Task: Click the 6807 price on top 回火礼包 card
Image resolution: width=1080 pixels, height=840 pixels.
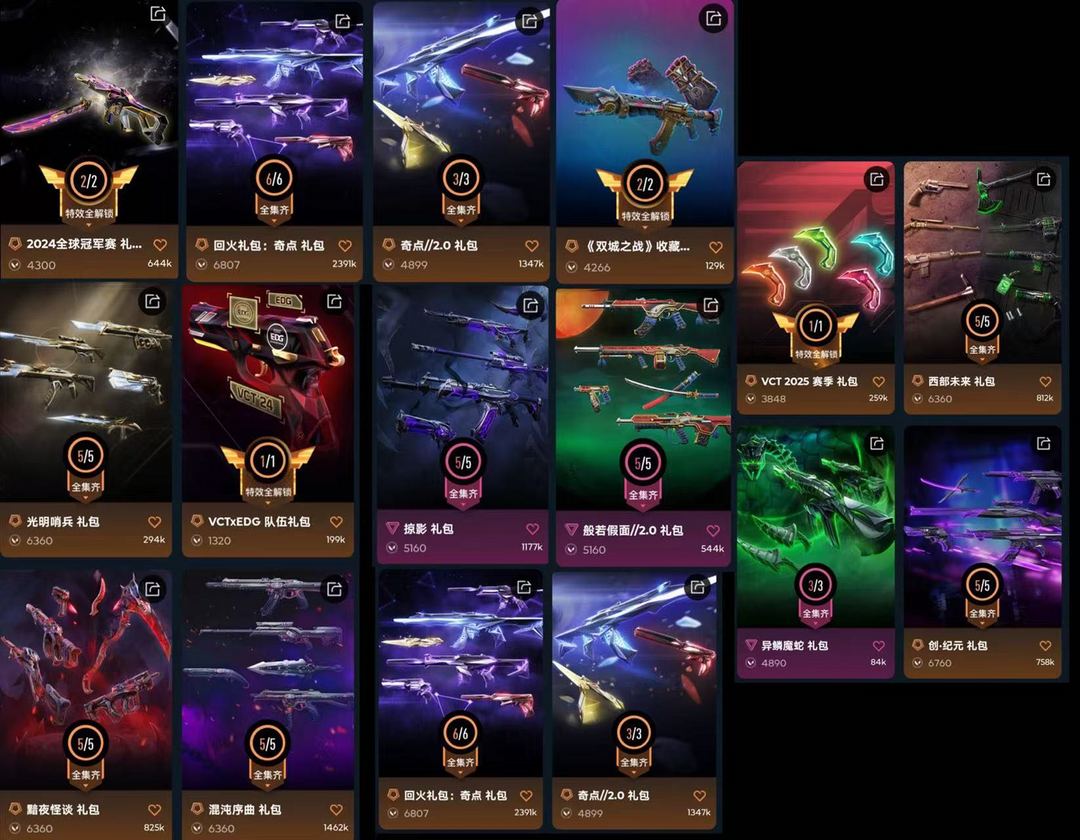Action: pyautogui.click(x=226, y=264)
